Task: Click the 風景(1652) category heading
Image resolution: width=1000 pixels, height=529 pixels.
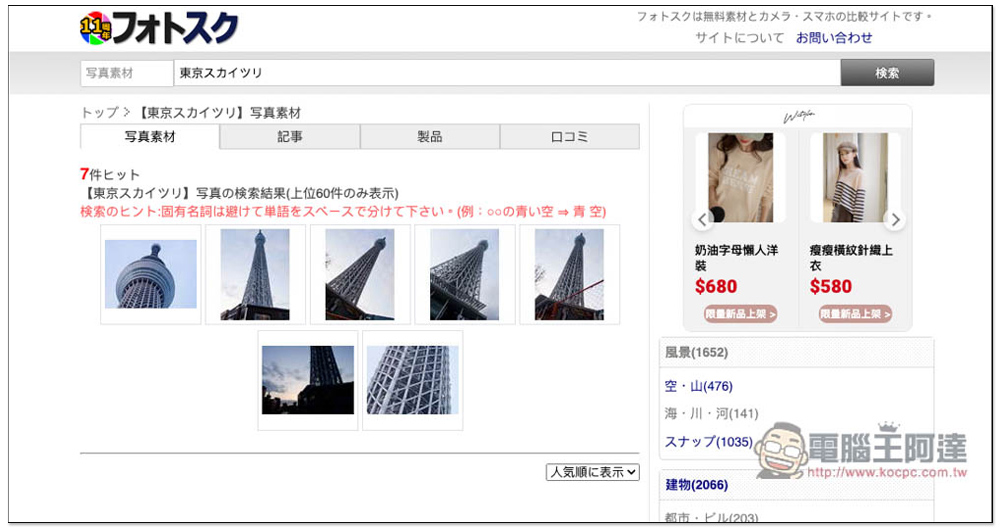Action: [696, 352]
